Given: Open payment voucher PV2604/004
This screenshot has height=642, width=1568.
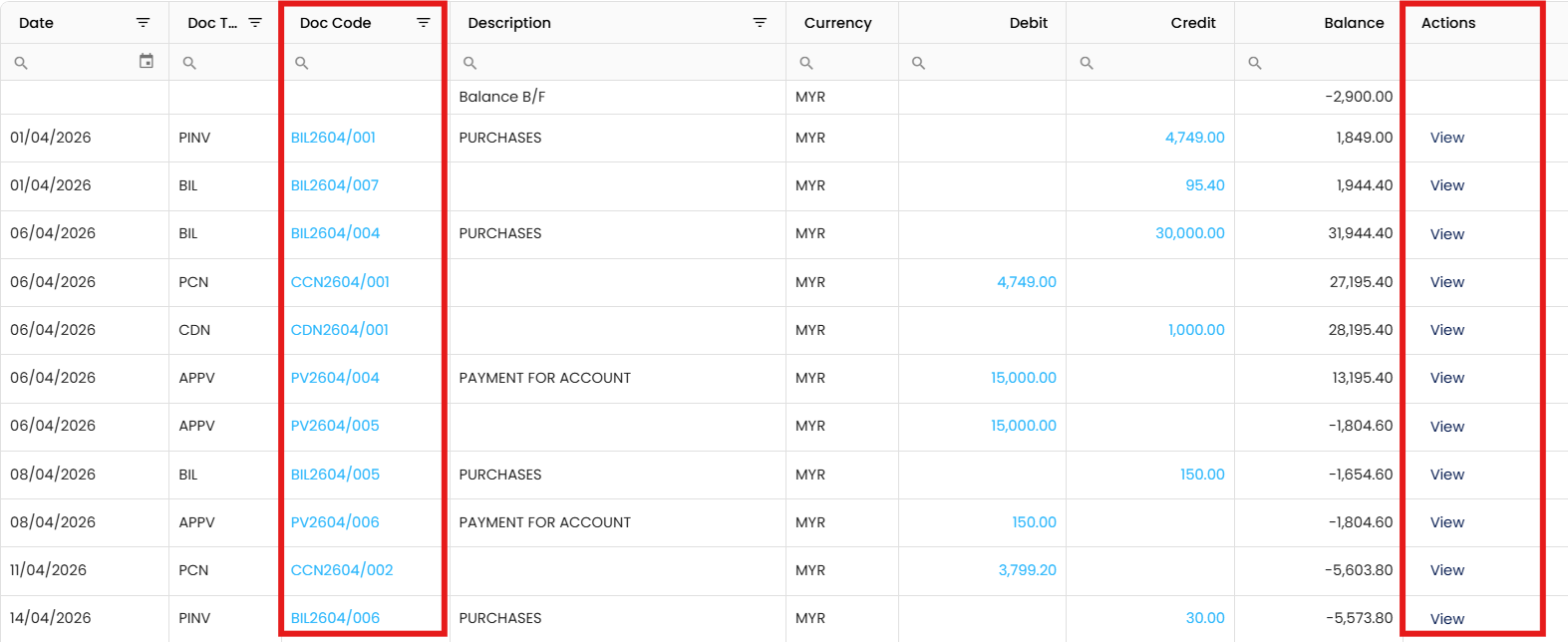Looking at the screenshot, I should tap(335, 378).
